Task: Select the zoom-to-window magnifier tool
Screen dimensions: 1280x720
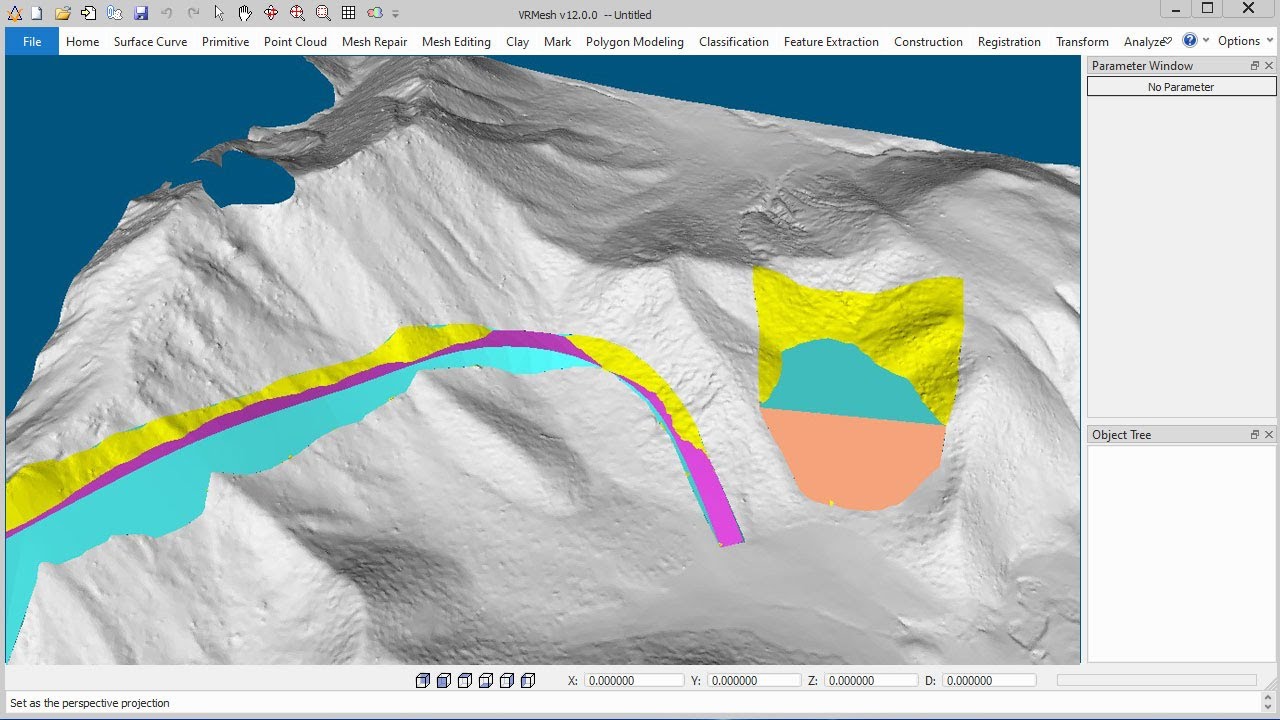Action: point(323,13)
